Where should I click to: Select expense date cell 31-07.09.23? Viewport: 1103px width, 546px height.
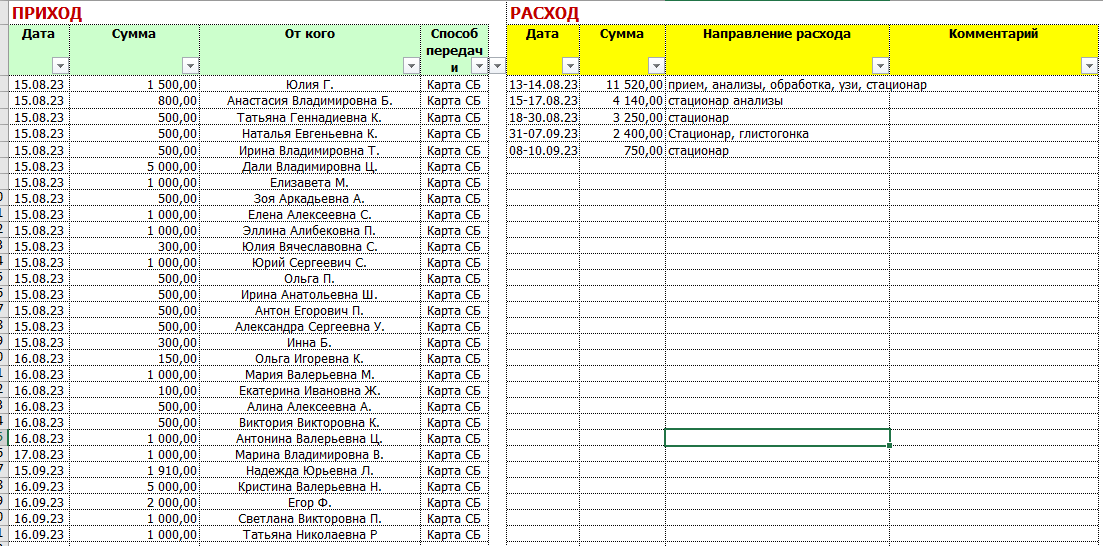543,133
